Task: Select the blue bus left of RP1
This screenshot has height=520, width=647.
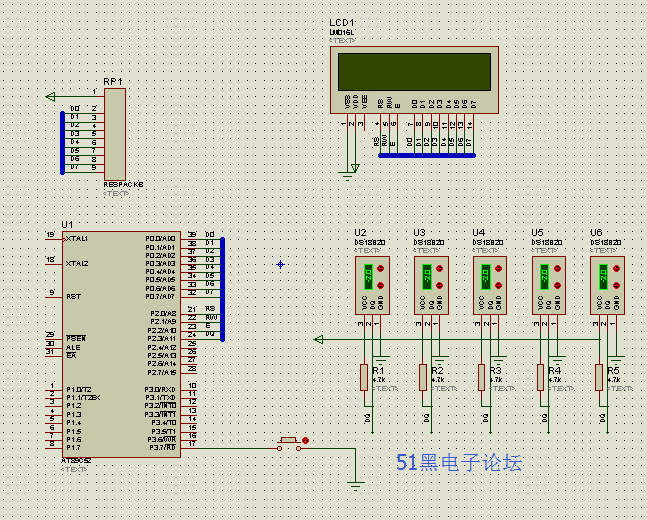Action: (63, 143)
